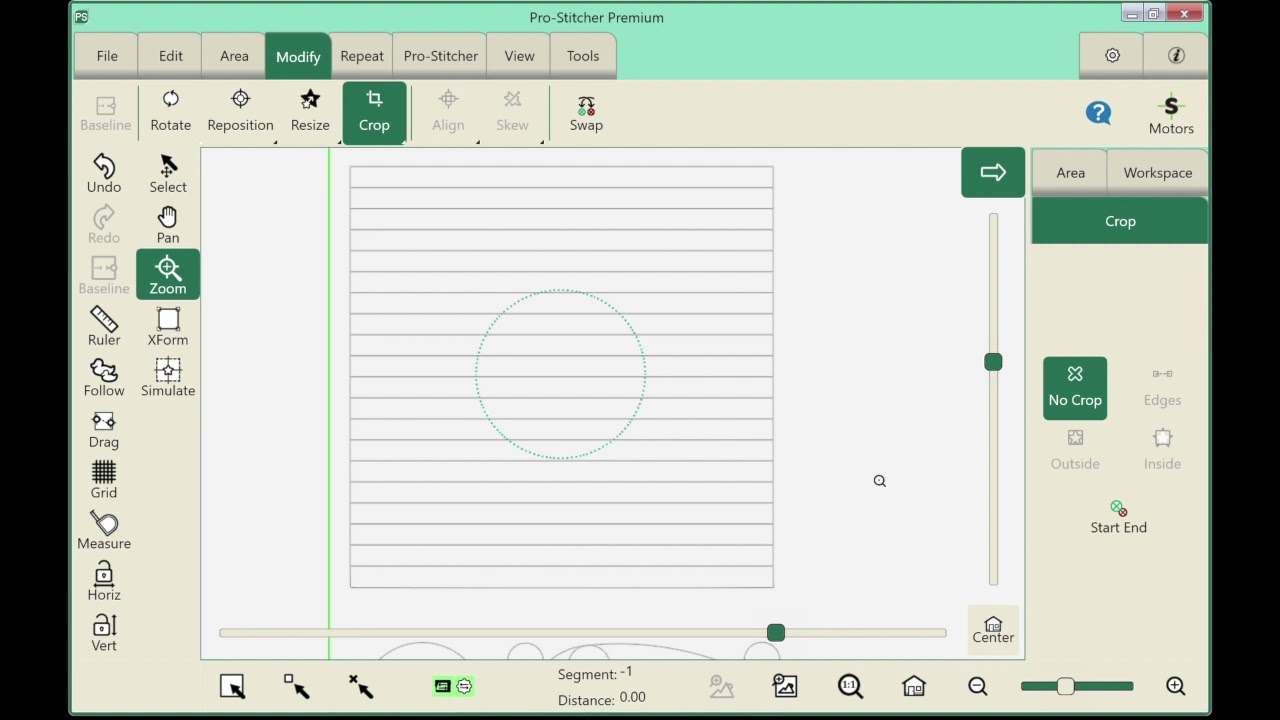Choose the Measure tool
Viewport: 1280px width, 720px height.
point(104,530)
